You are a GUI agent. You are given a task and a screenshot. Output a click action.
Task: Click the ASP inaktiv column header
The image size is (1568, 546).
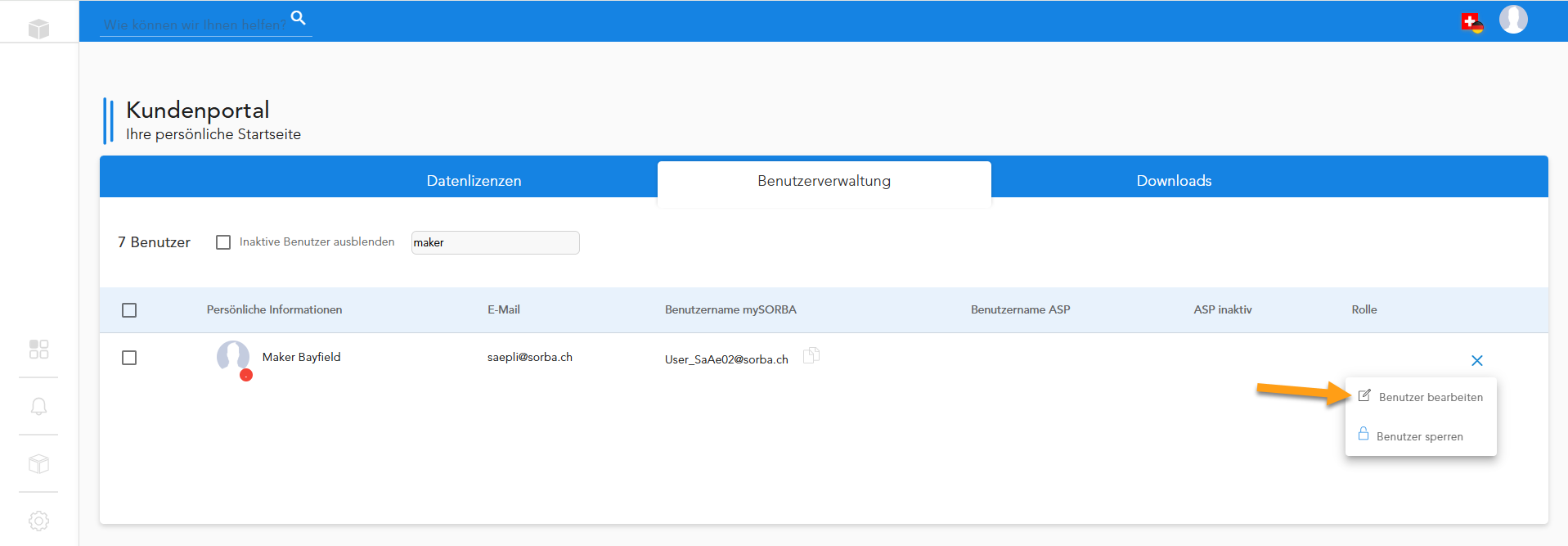[1223, 309]
